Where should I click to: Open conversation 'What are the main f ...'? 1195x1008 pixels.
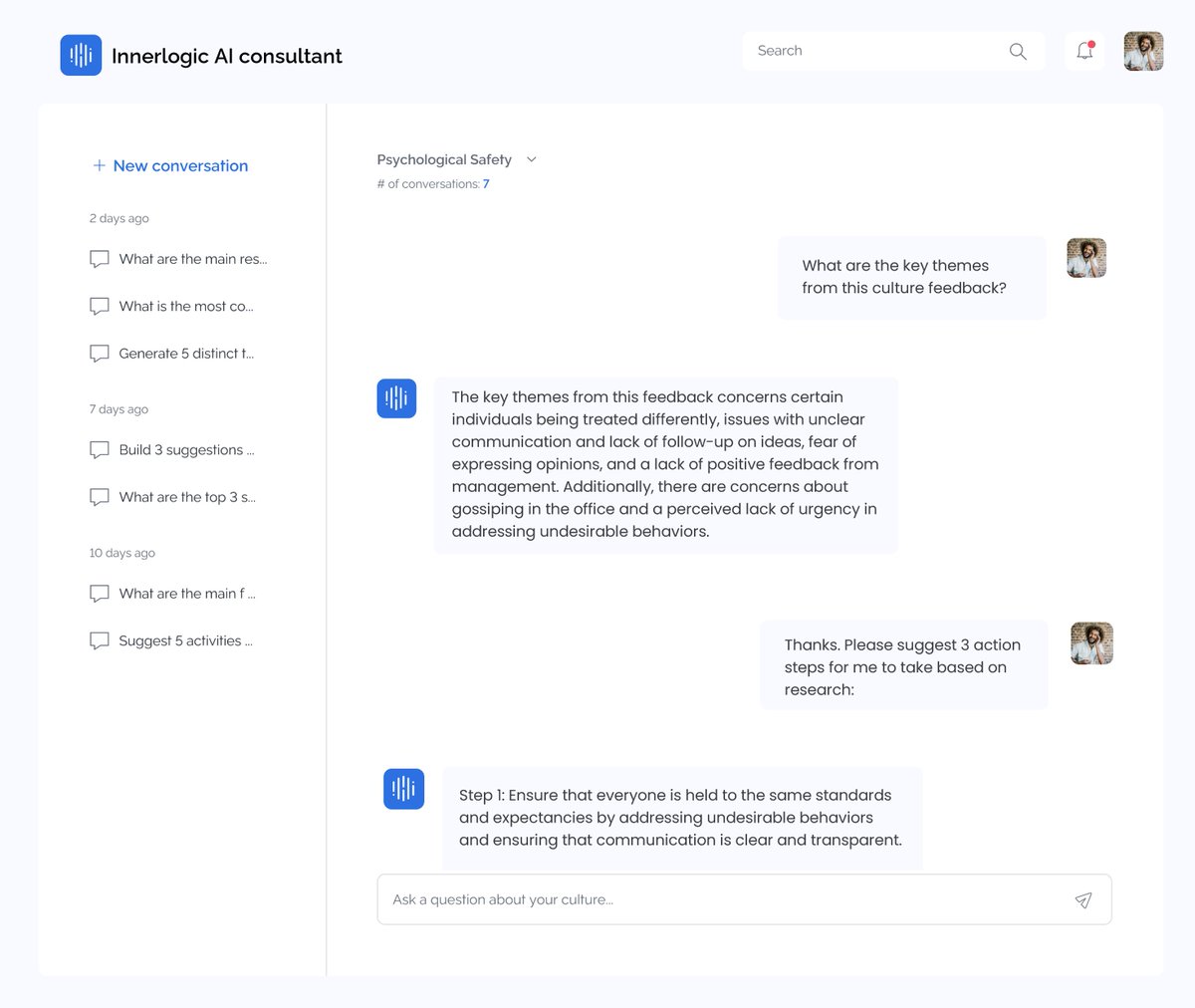(x=172, y=594)
